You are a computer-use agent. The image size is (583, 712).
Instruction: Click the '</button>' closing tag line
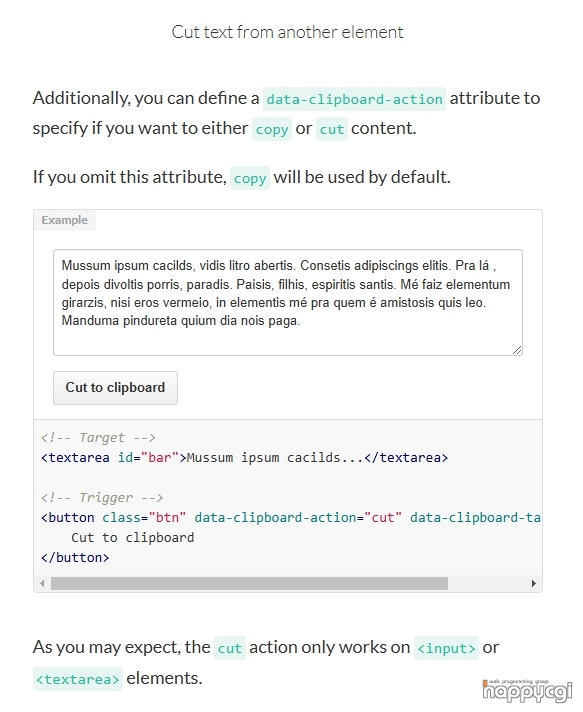click(75, 558)
